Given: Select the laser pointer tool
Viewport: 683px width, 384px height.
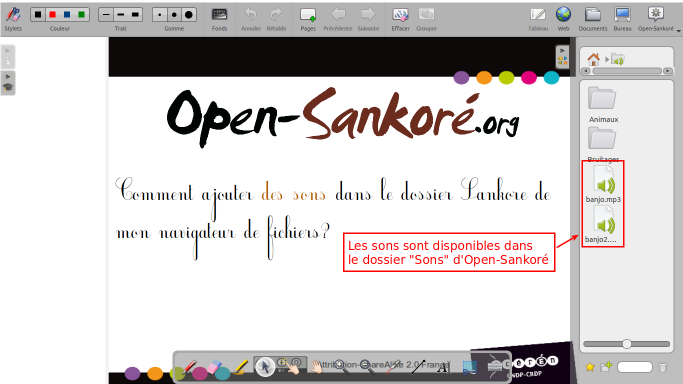Looking at the screenshot, I should pos(393,367).
